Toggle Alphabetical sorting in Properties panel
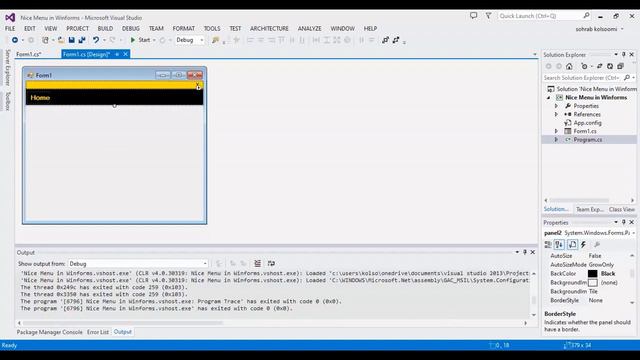Screen dimensions: 640x360 pos(559,244)
